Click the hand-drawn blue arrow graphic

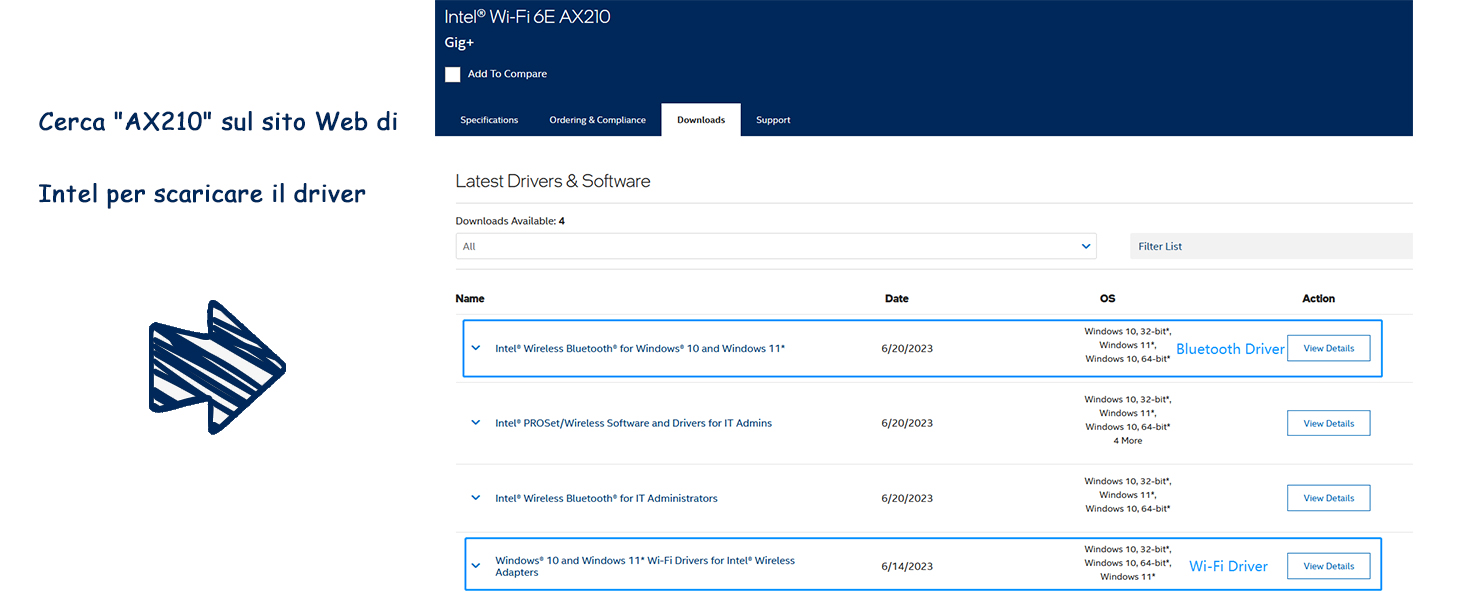tap(217, 367)
